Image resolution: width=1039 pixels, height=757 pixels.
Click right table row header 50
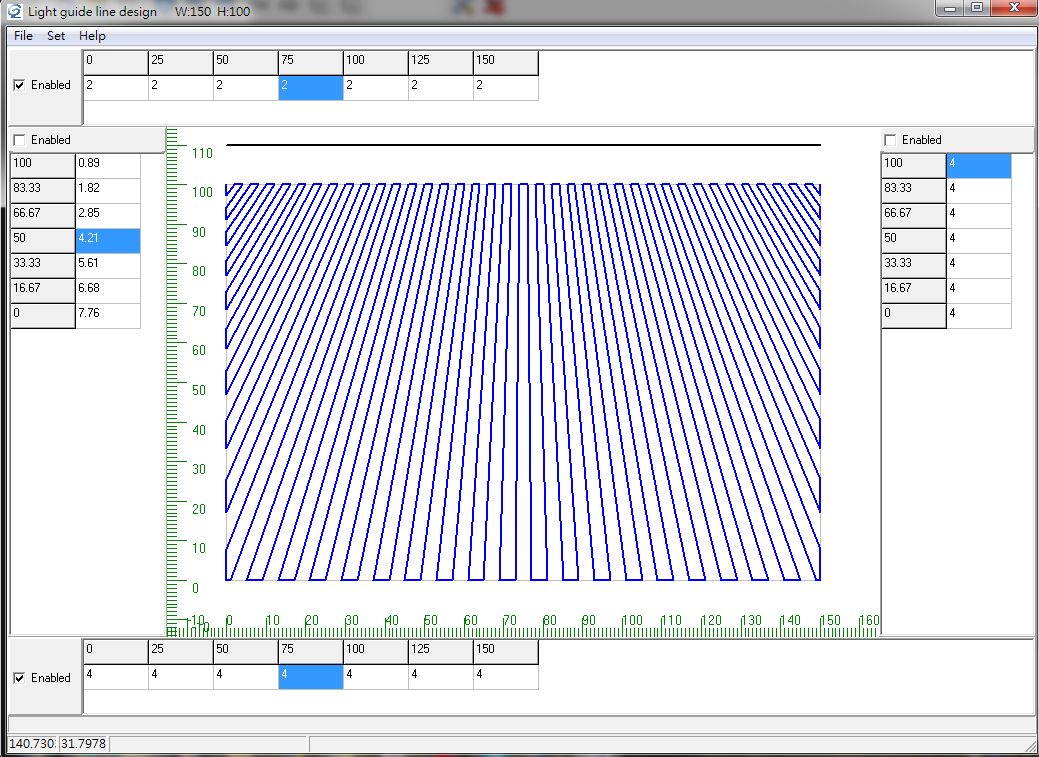914,241
